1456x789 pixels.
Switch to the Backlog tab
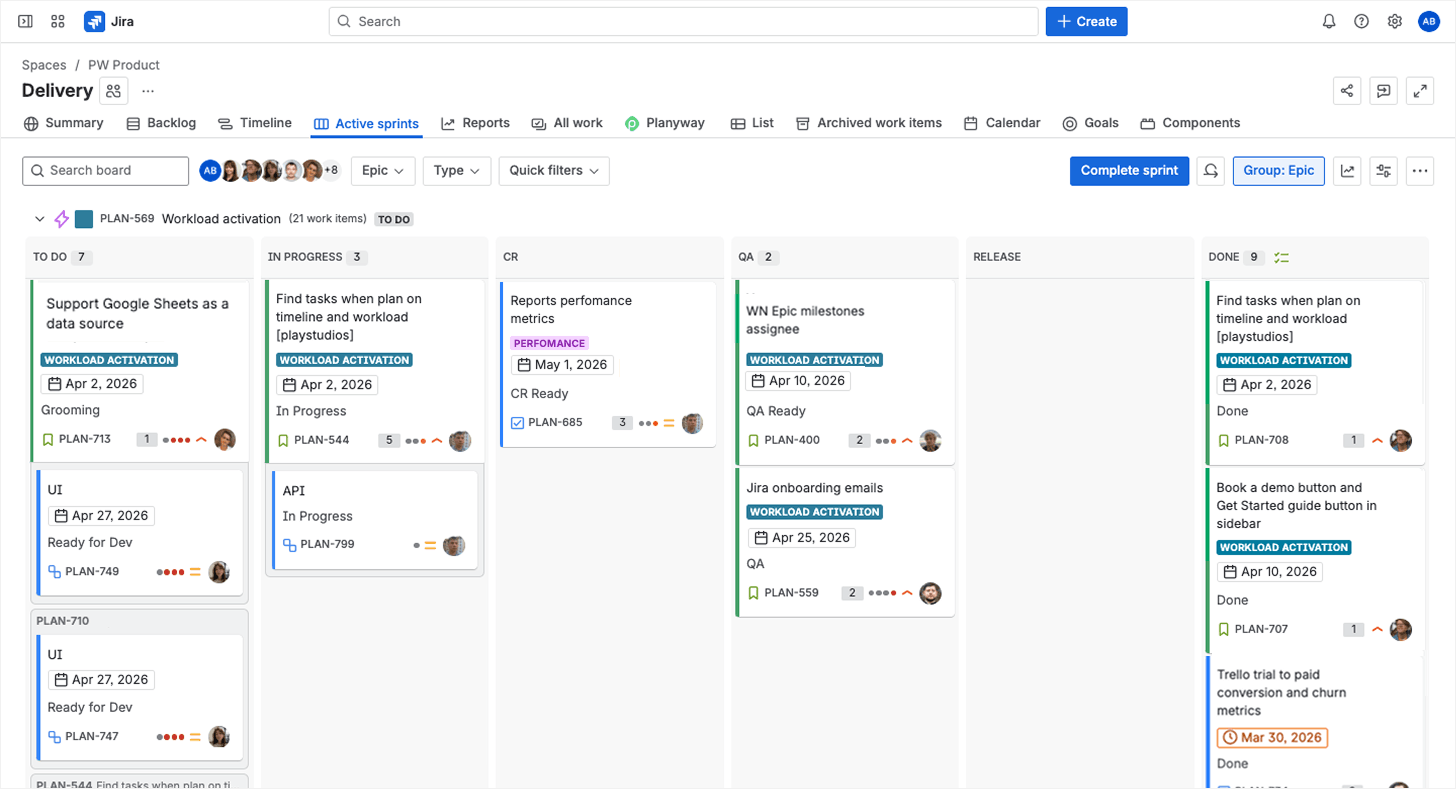[161, 123]
